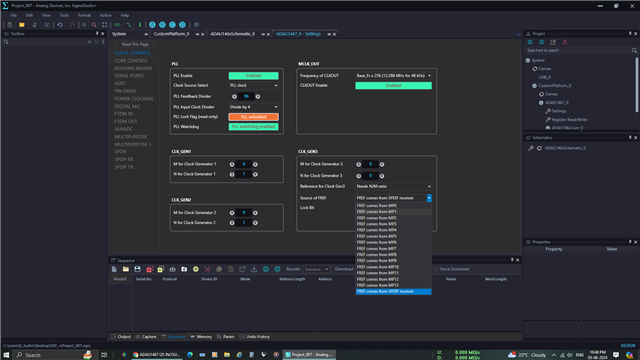Click the search magnifier in Project panel
Viewport: 640px width, 360px height.
[x=634, y=51]
